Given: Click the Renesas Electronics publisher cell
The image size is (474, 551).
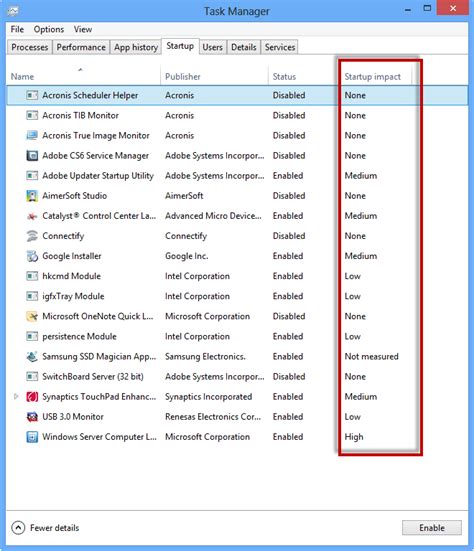Looking at the screenshot, I should 213,417.
